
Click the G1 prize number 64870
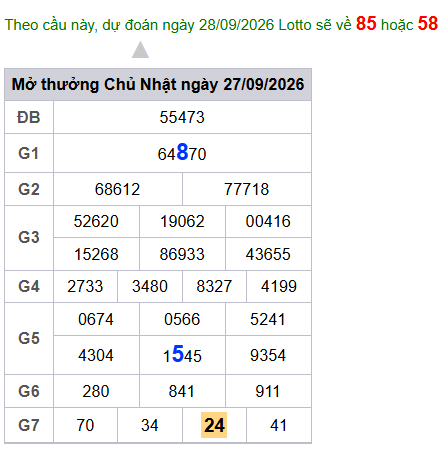pos(182,153)
